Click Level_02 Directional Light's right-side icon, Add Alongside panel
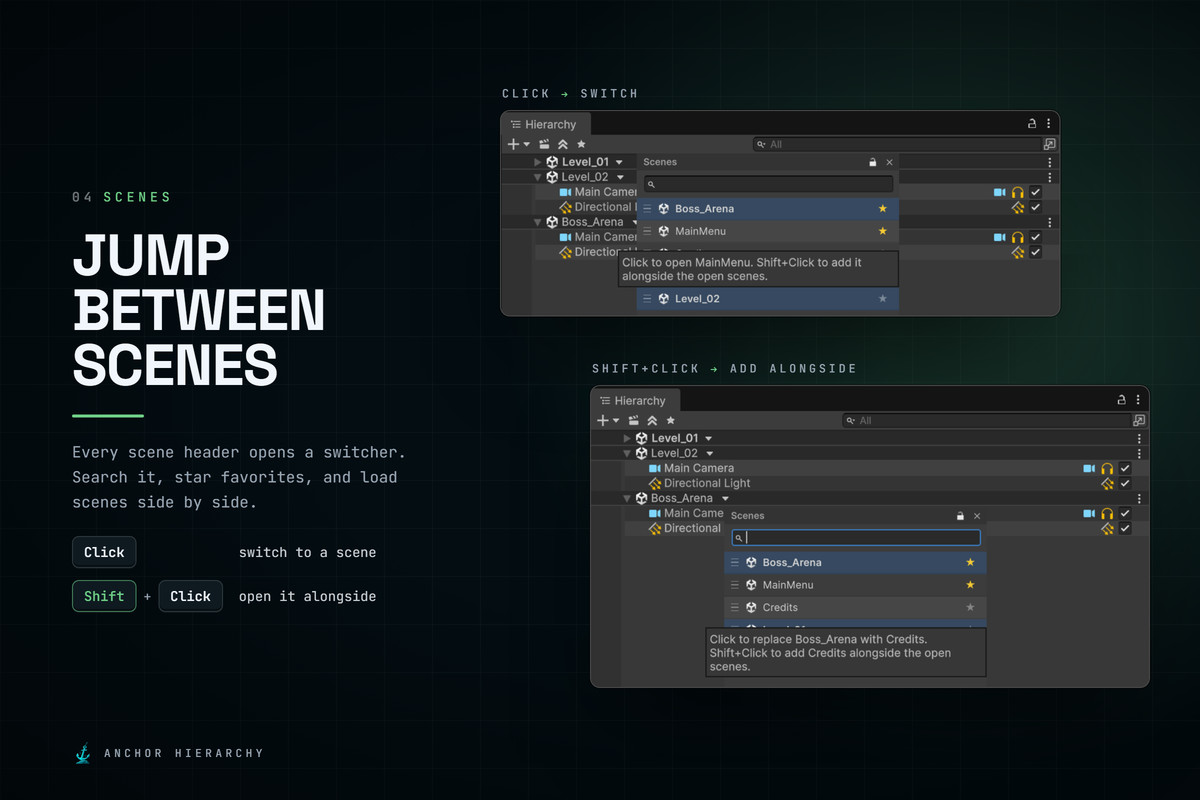Image resolution: width=1200 pixels, height=800 pixels. [x=1107, y=483]
